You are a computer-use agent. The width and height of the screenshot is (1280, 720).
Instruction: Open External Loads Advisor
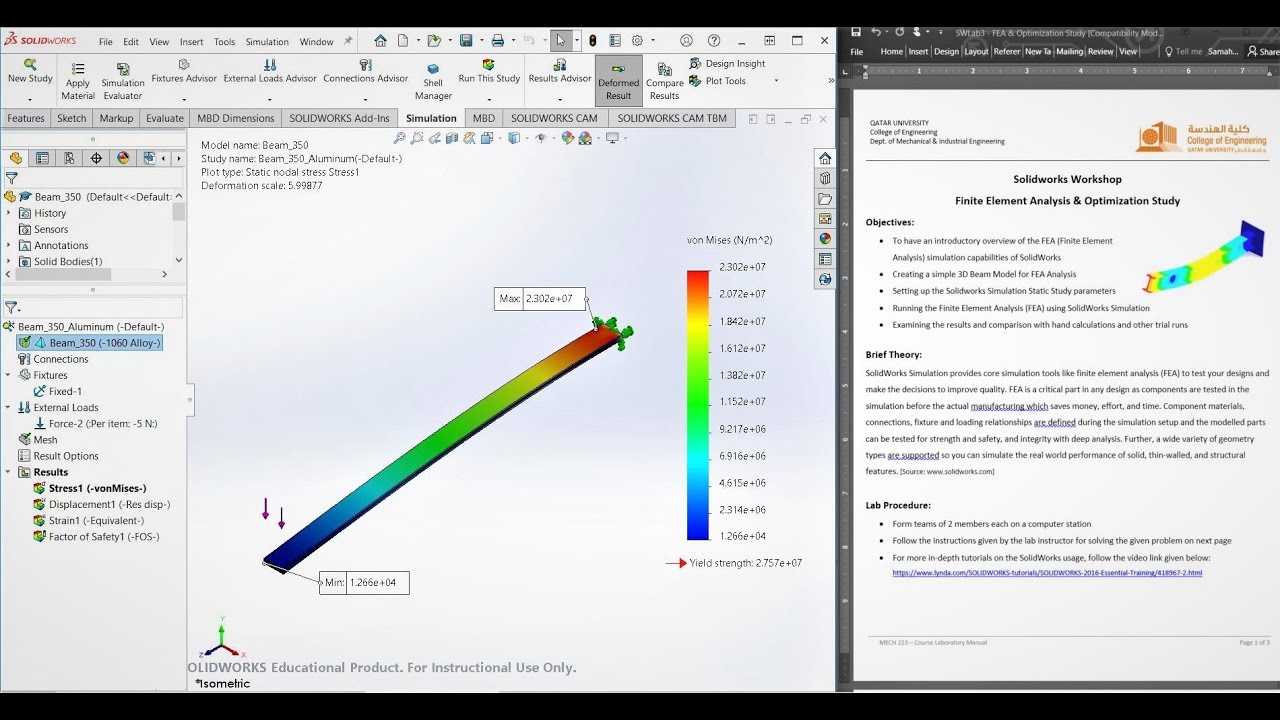coord(270,71)
